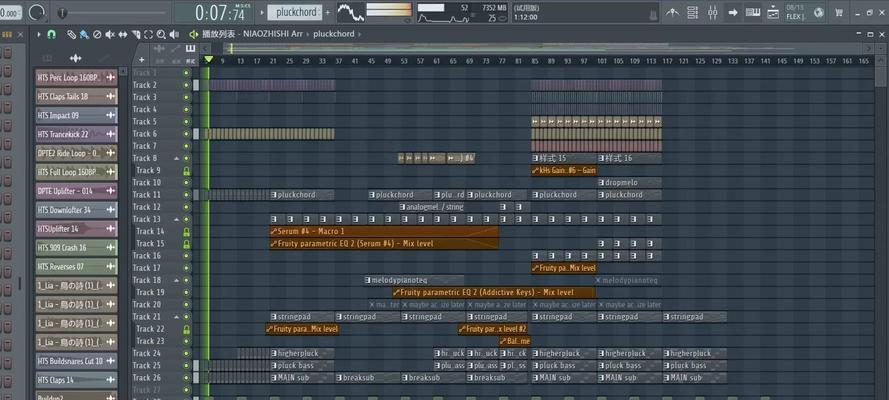Click the globe online content icon
Screen dimensions: 889x400
click(818, 12)
